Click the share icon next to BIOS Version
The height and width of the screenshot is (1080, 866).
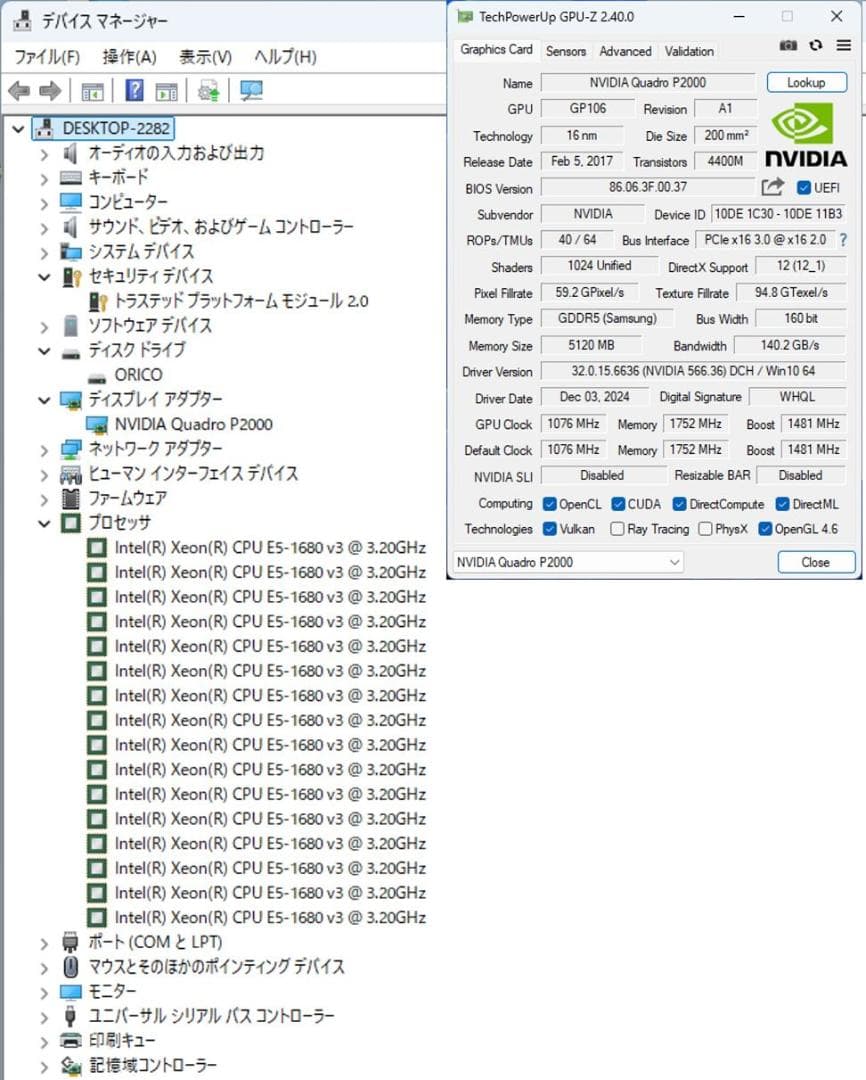click(771, 188)
